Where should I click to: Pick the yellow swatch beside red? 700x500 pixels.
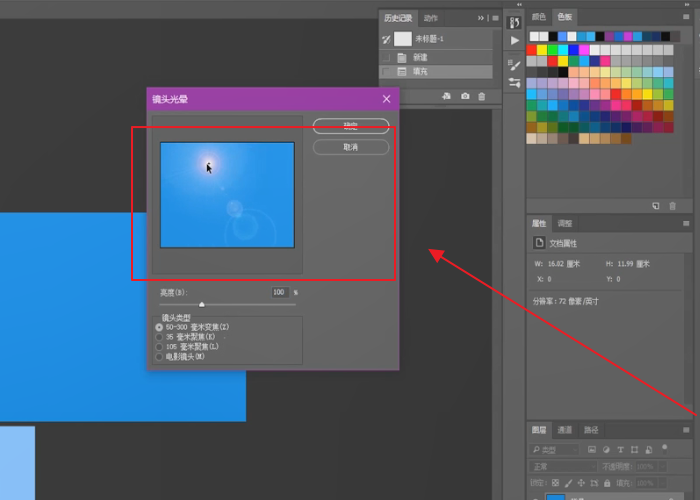click(x=542, y=50)
